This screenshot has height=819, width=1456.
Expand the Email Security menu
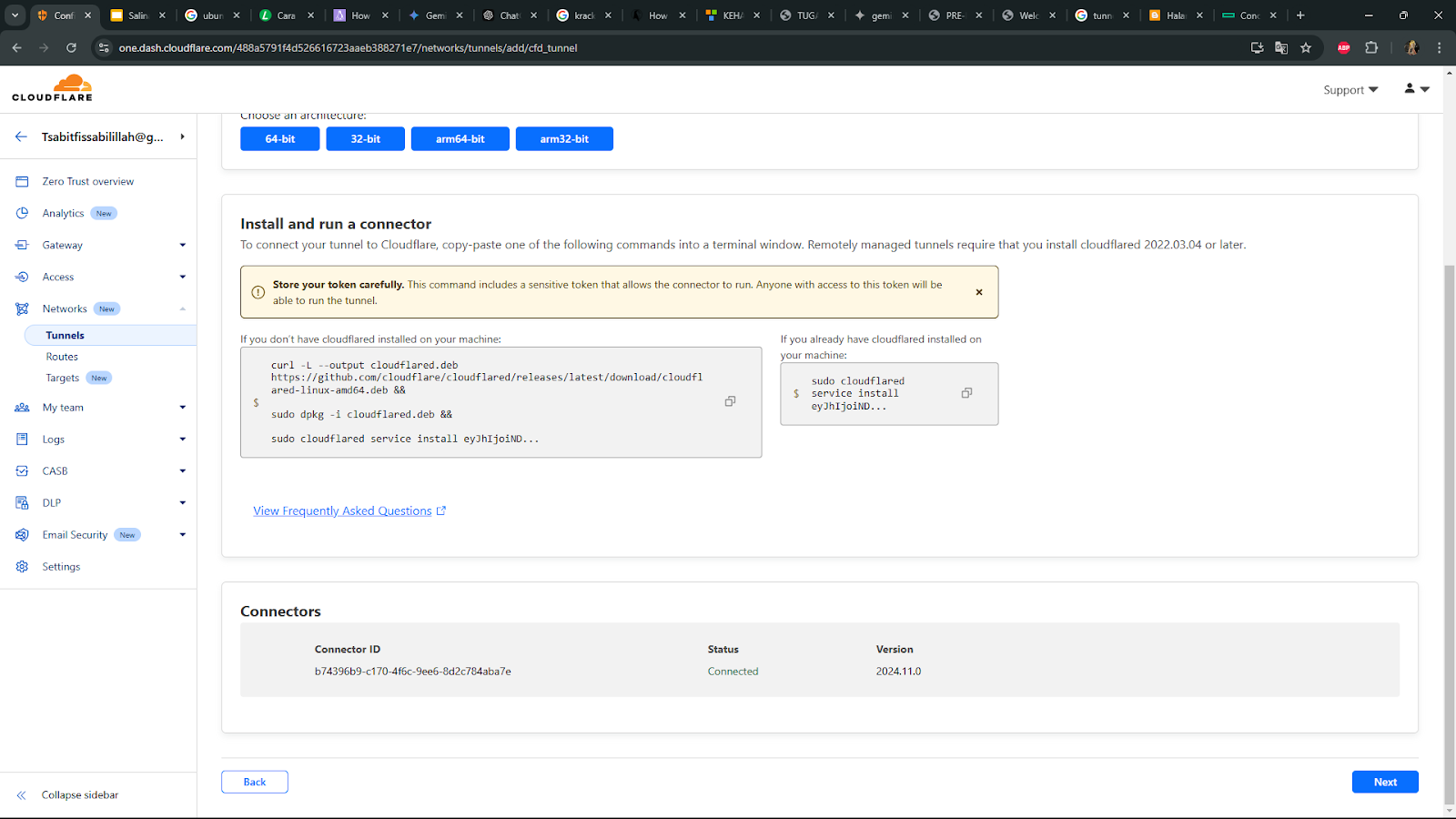click(x=182, y=535)
